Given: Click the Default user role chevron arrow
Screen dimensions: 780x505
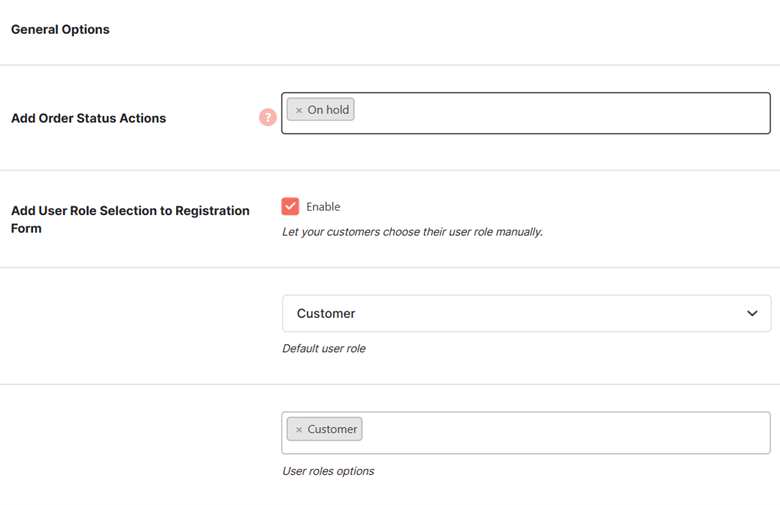Looking at the screenshot, I should [x=752, y=313].
